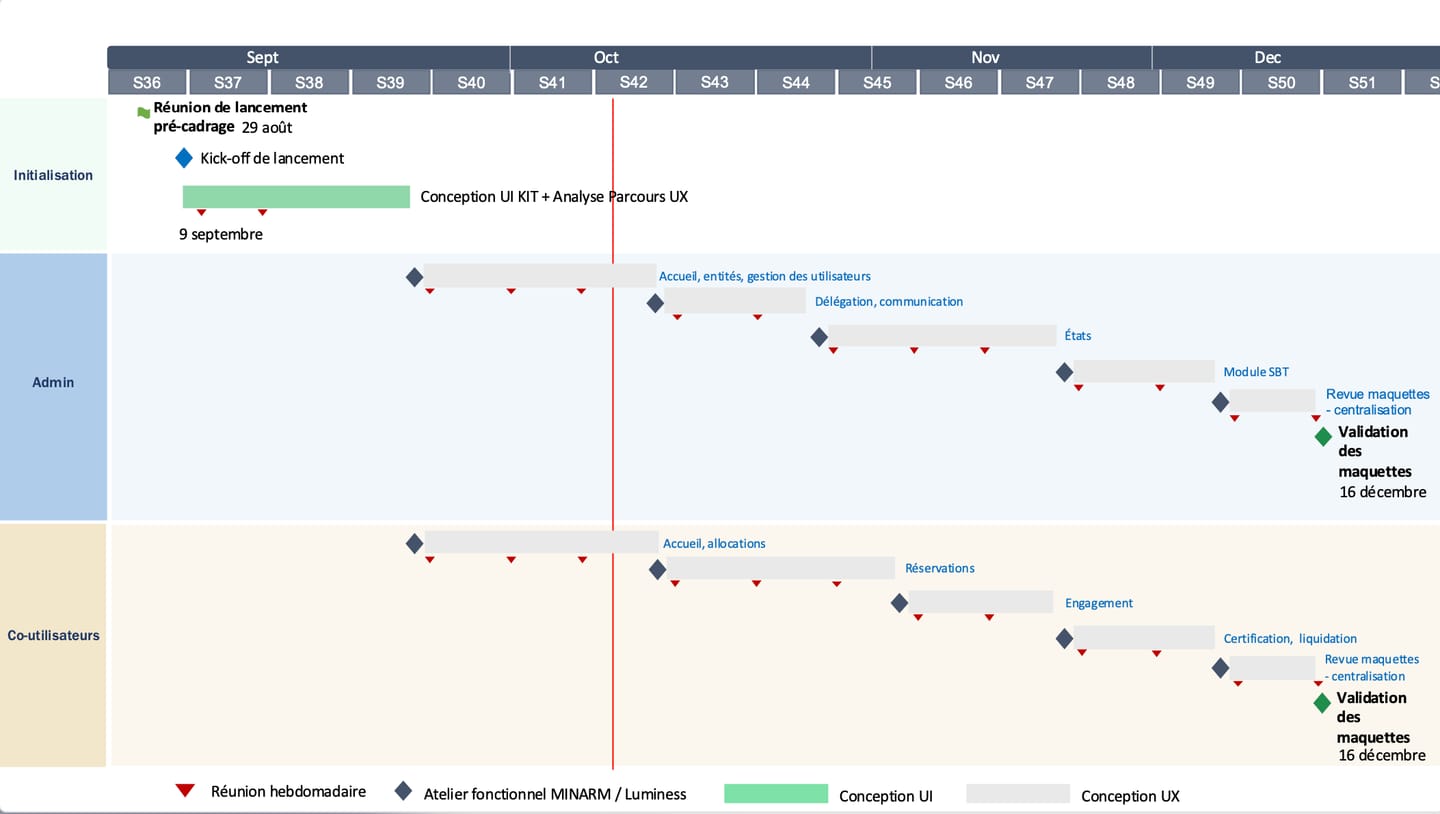The height and width of the screenshot is (814, 1440).
Task: Click Co-utilisateurs diamond before Revue maquettes bar
Action: [x=1220, y=668]
